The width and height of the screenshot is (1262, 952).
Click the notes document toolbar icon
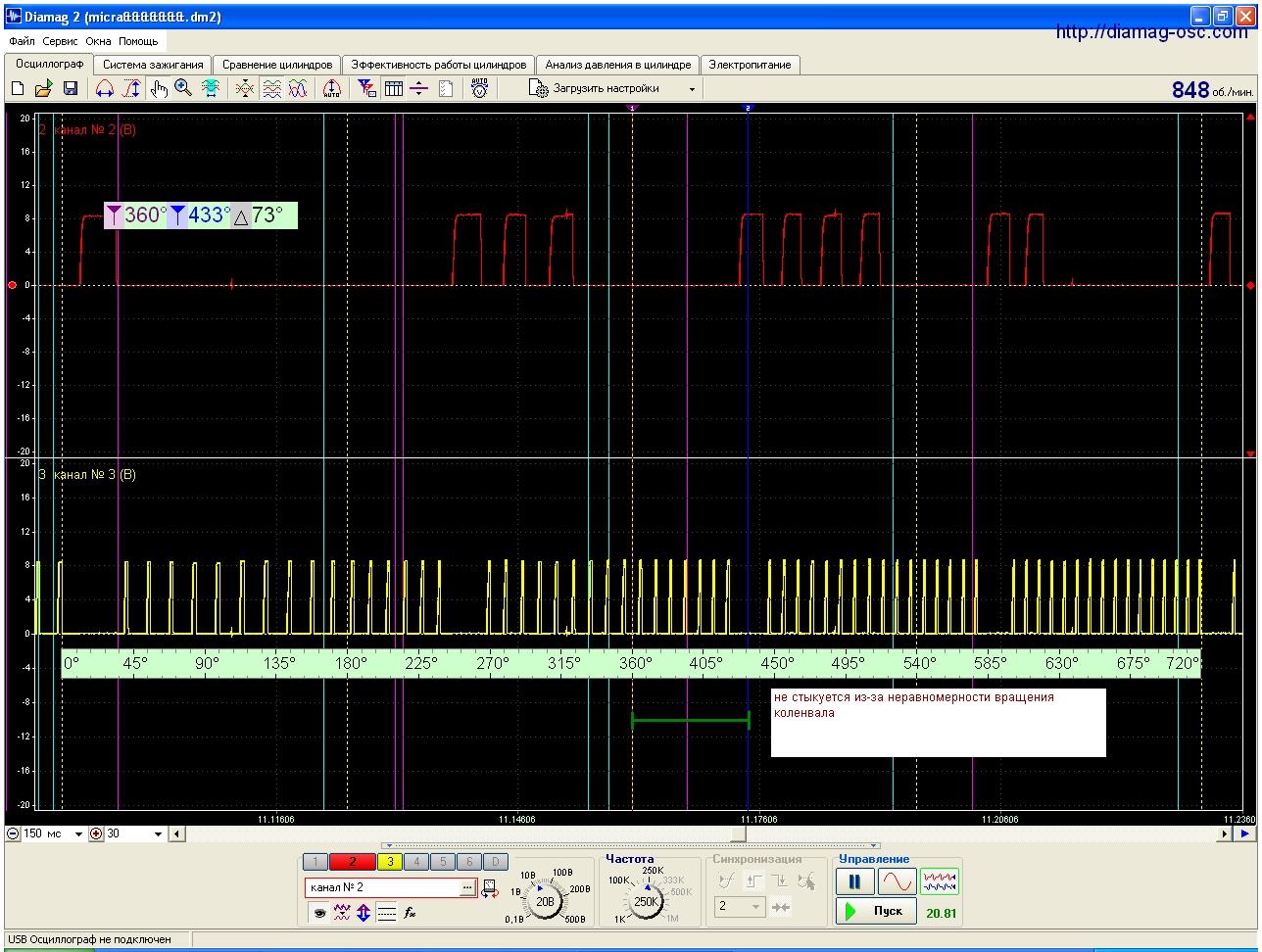[x=446, y=89]
